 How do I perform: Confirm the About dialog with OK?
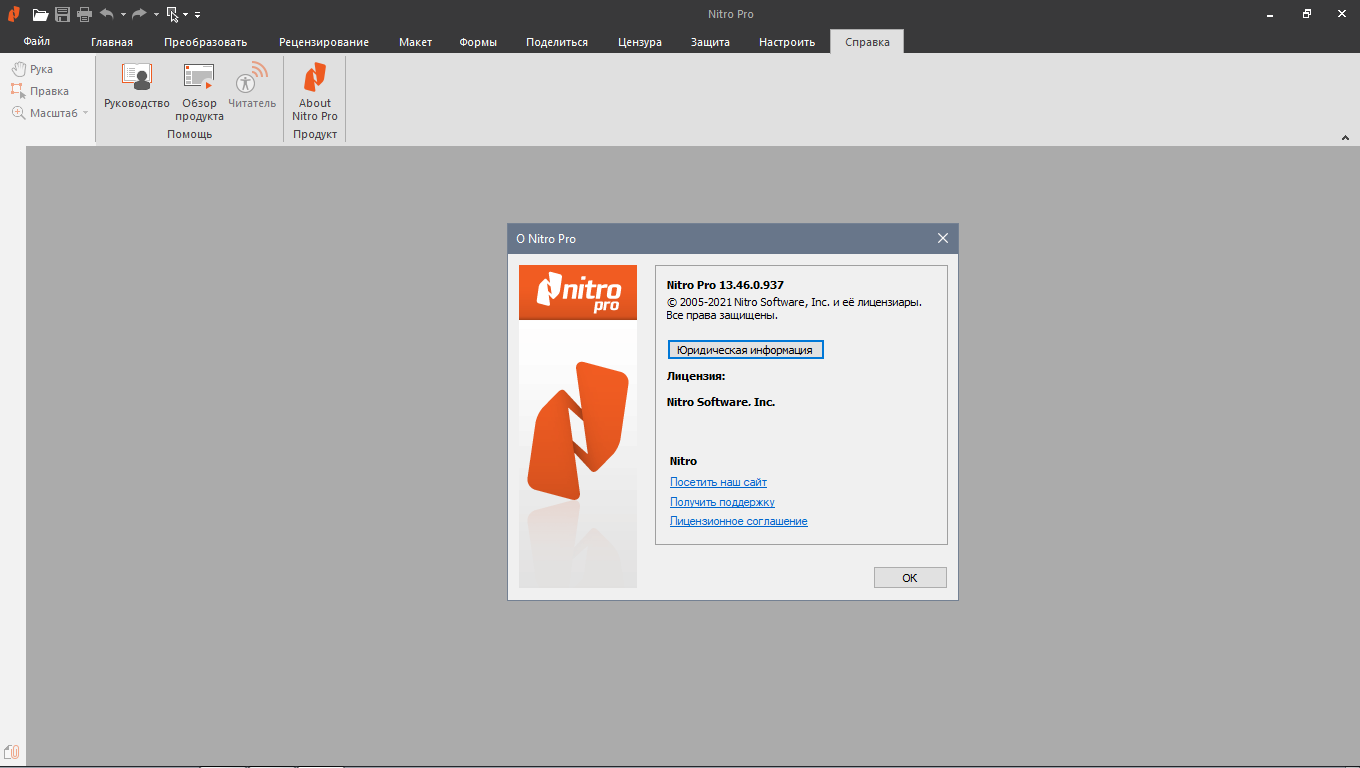[x=910, y=578]
